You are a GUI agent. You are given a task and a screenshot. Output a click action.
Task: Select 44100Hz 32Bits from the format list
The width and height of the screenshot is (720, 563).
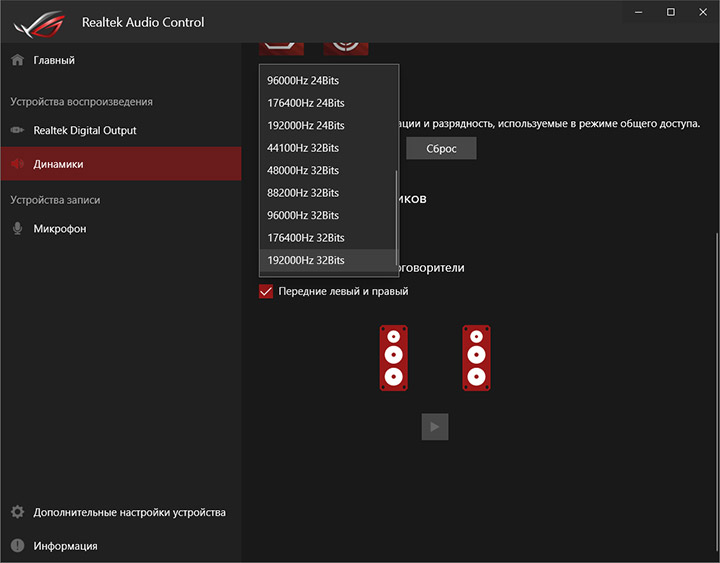tap(303, 148)
